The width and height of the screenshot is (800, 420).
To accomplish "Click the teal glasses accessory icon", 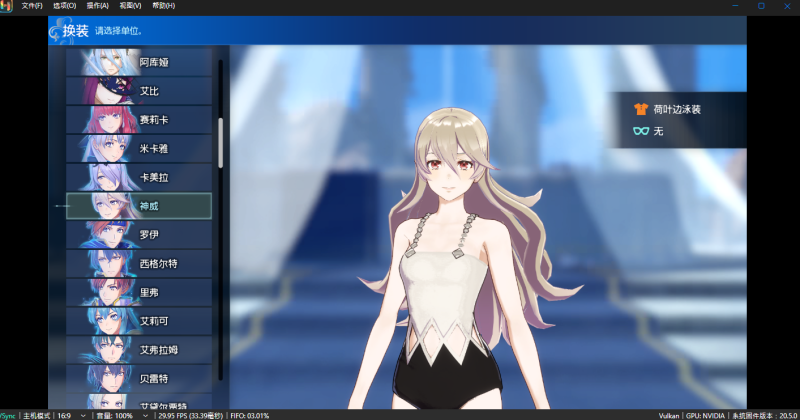I will point(641,131).
